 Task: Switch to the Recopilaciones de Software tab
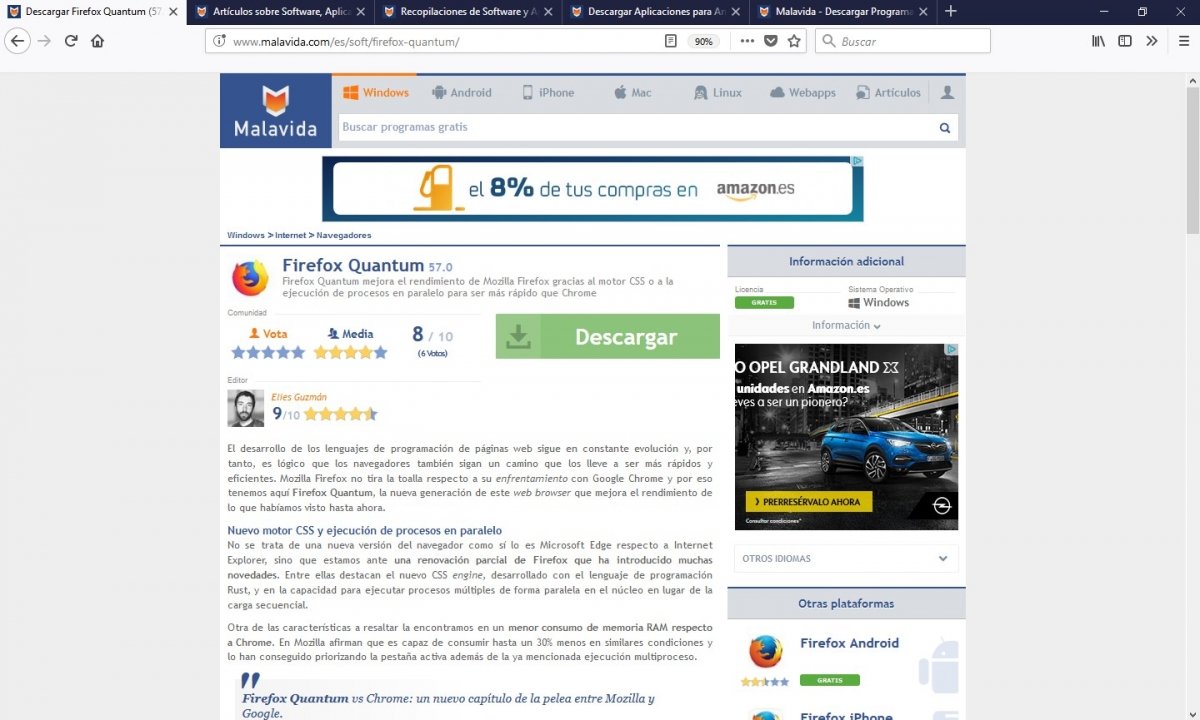point(467,12)
